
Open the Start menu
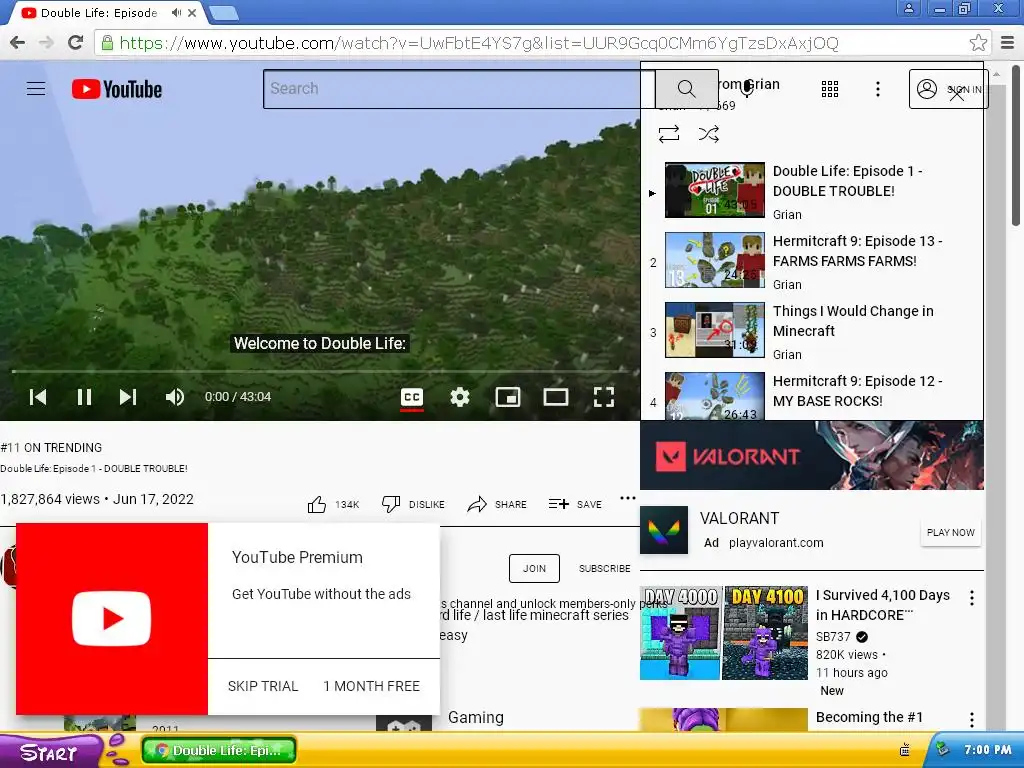[x=50, y=752]
